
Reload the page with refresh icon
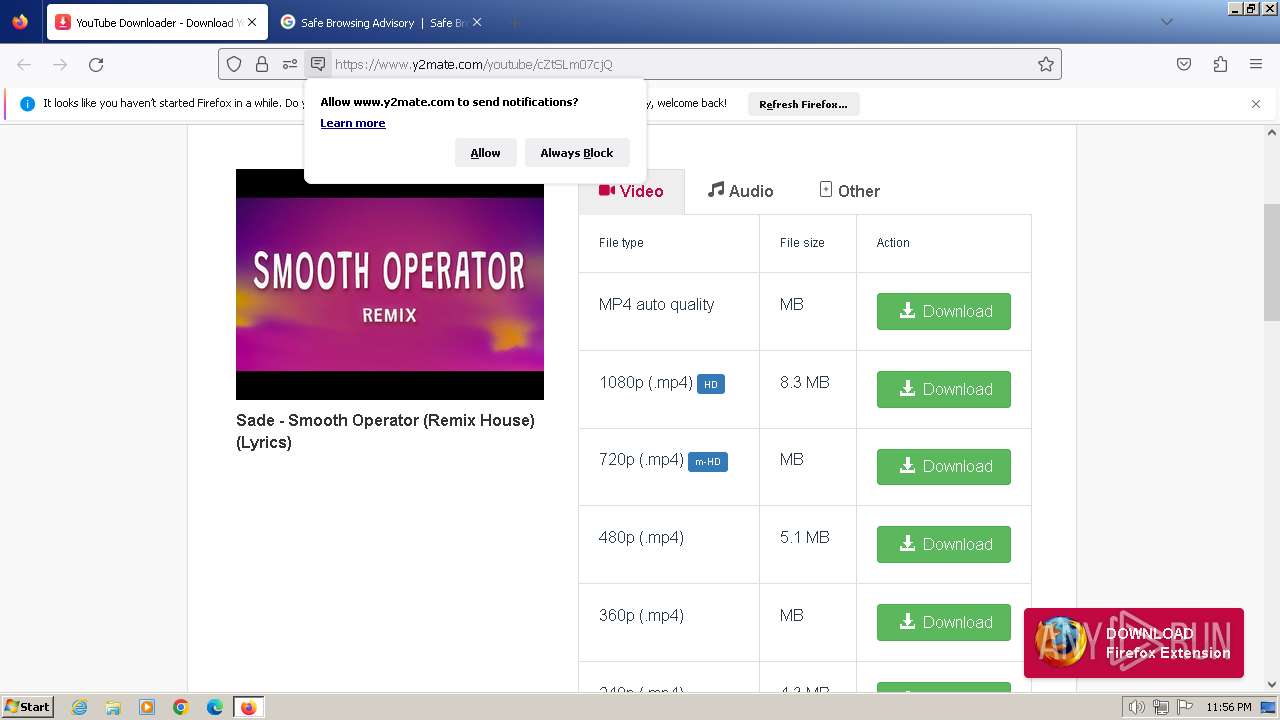coord(96,64)
